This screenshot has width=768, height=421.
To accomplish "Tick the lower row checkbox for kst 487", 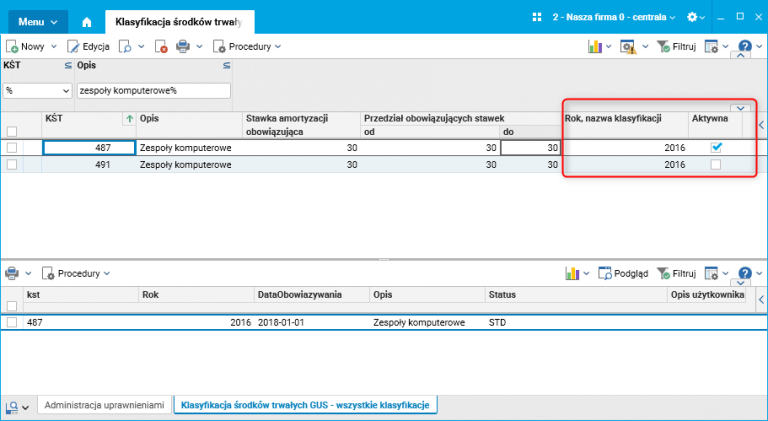I will [12, 322].
